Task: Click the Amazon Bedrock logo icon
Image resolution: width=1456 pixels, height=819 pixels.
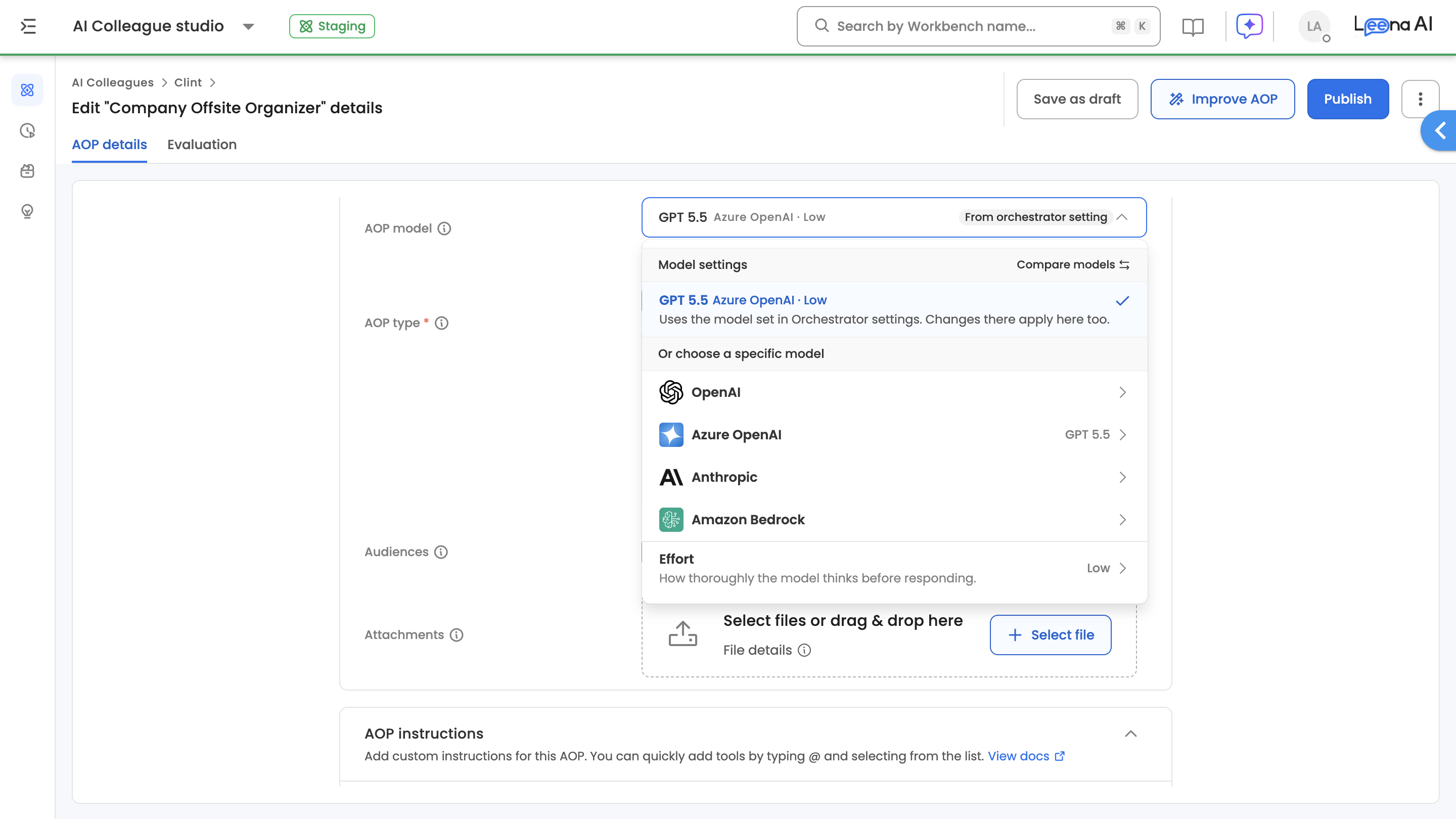Action: (671, 519)
